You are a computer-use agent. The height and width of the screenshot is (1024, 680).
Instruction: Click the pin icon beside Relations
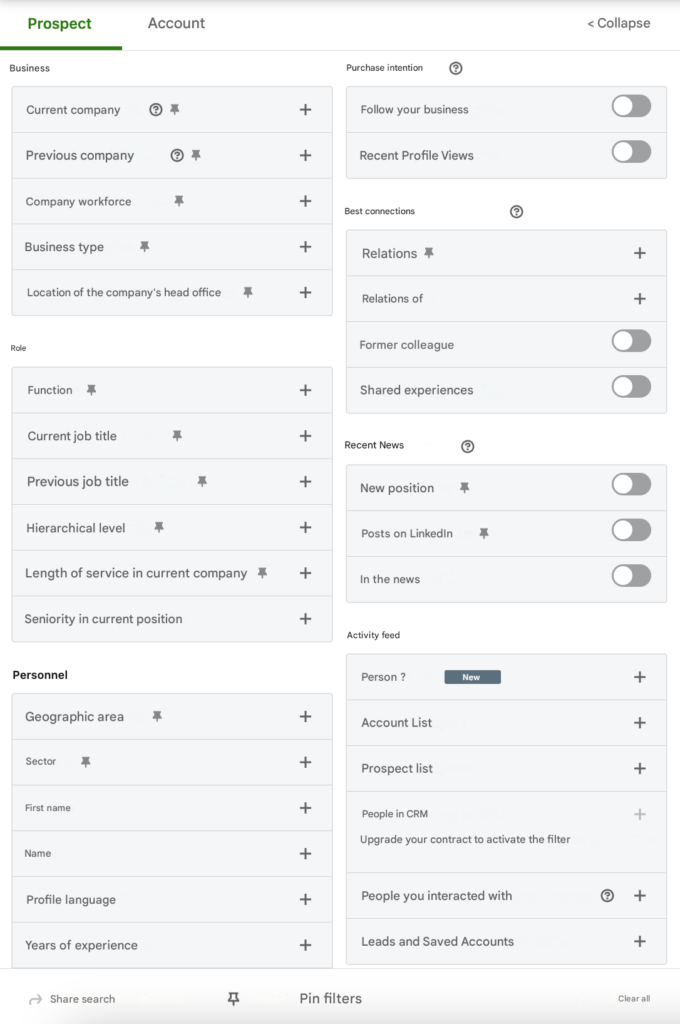tap(429, 253)
